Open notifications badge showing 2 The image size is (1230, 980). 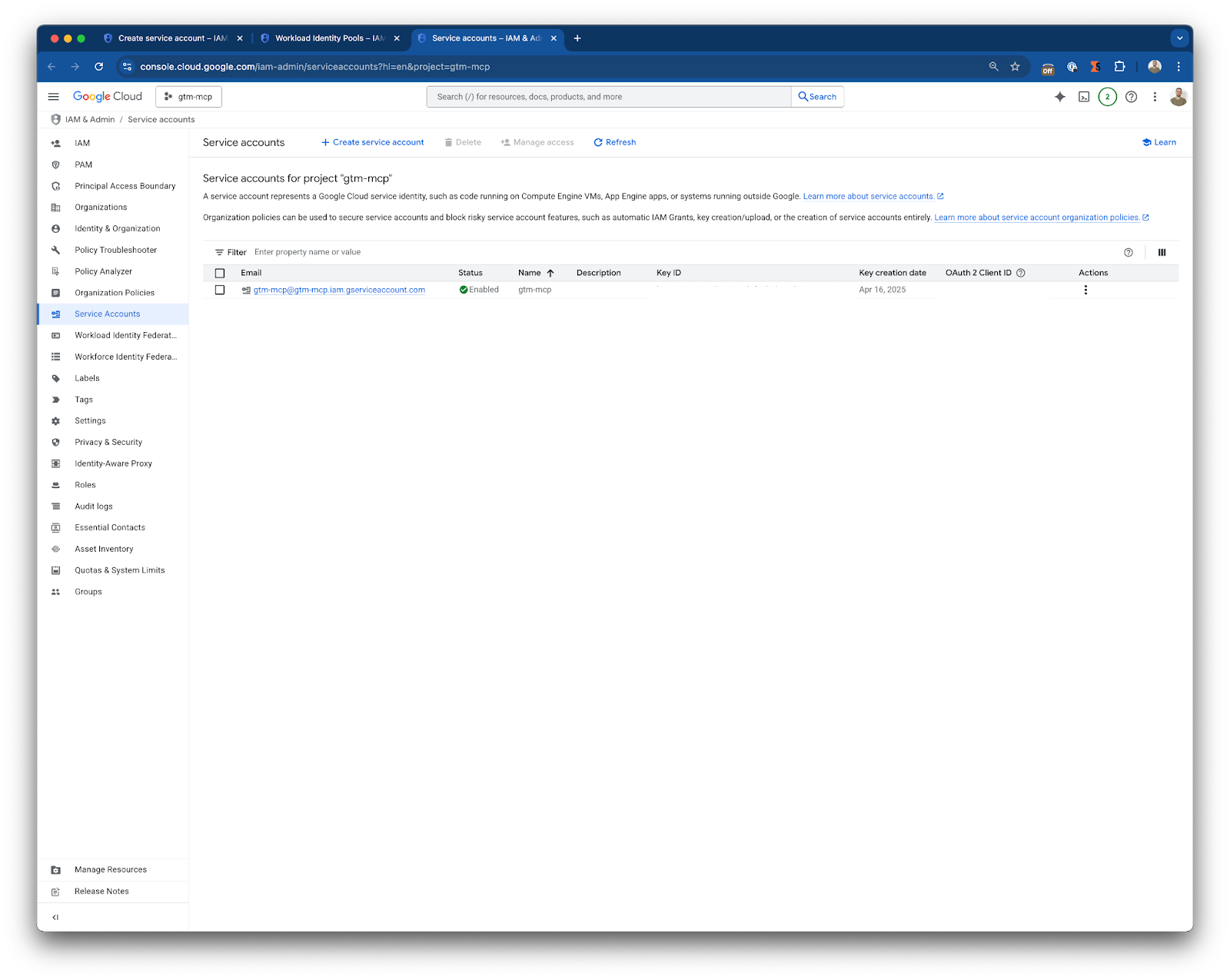(1107, 97)
